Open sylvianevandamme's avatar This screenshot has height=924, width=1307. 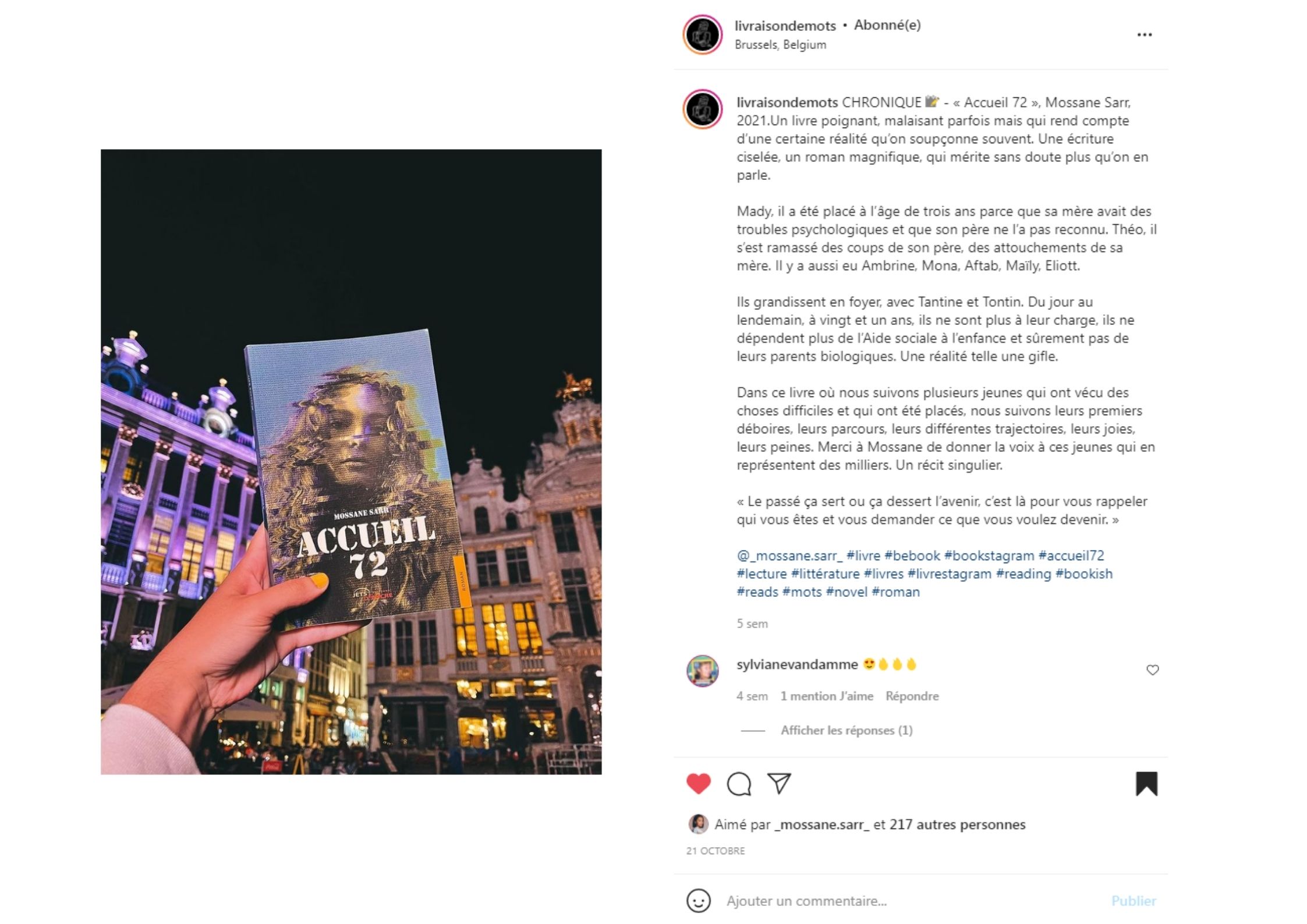[703, 671]
